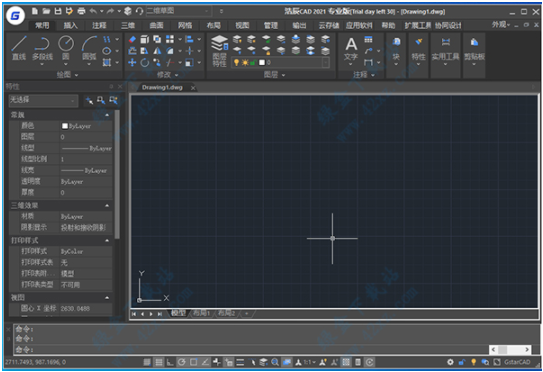Click the command line horizontal scrollbar
The image size is (543, 372).
pos(510,349)
